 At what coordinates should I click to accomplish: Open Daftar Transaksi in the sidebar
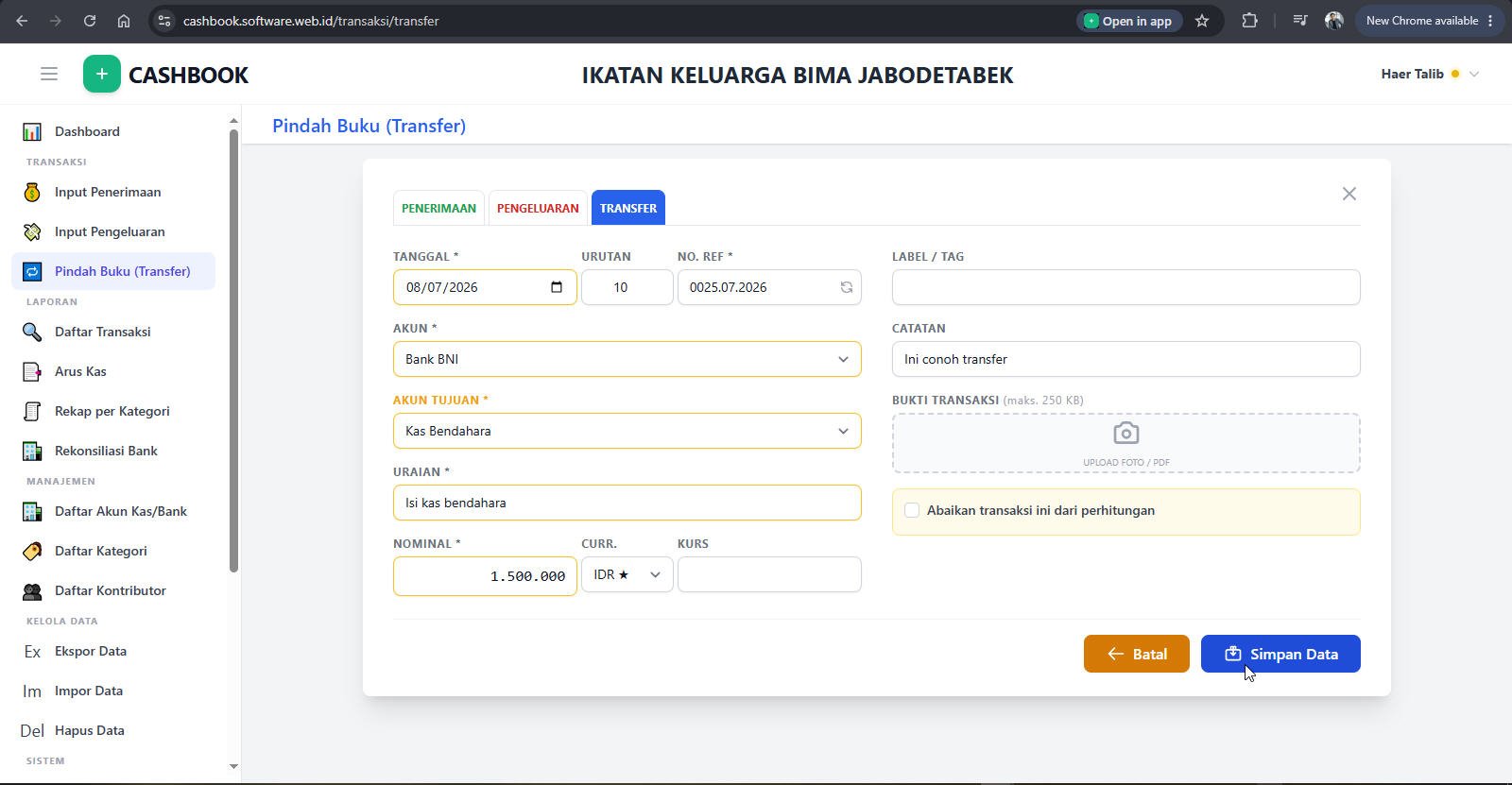click(x=113, y=332)
